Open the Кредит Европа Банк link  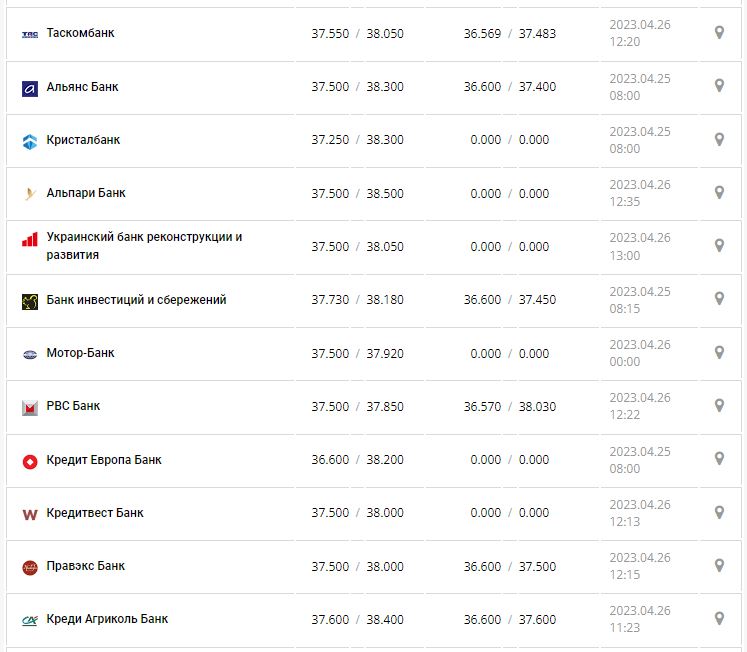104,460
